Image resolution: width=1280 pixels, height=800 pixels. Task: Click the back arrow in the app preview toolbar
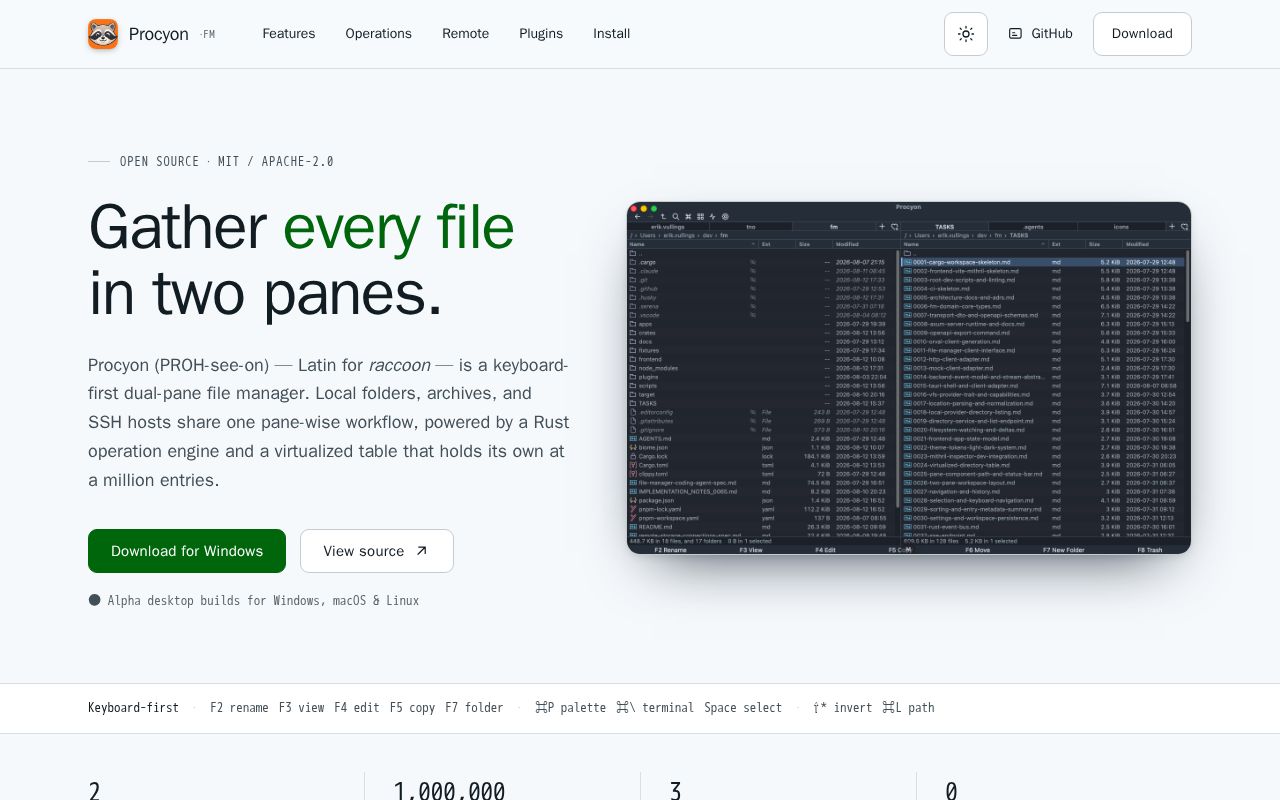tap(637, 217)
